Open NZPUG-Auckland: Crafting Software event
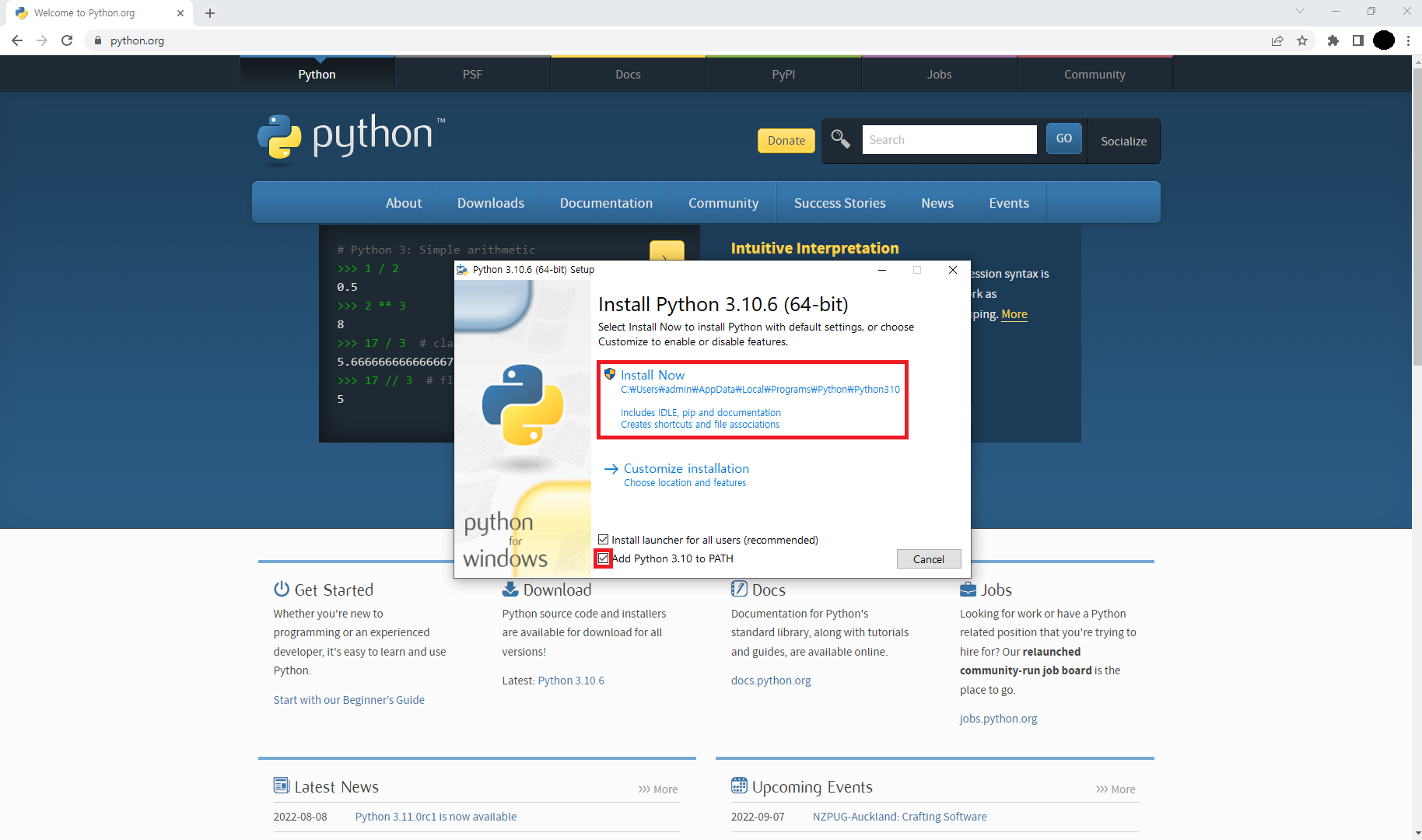The image size is (1422, 840). coord(900,817)
